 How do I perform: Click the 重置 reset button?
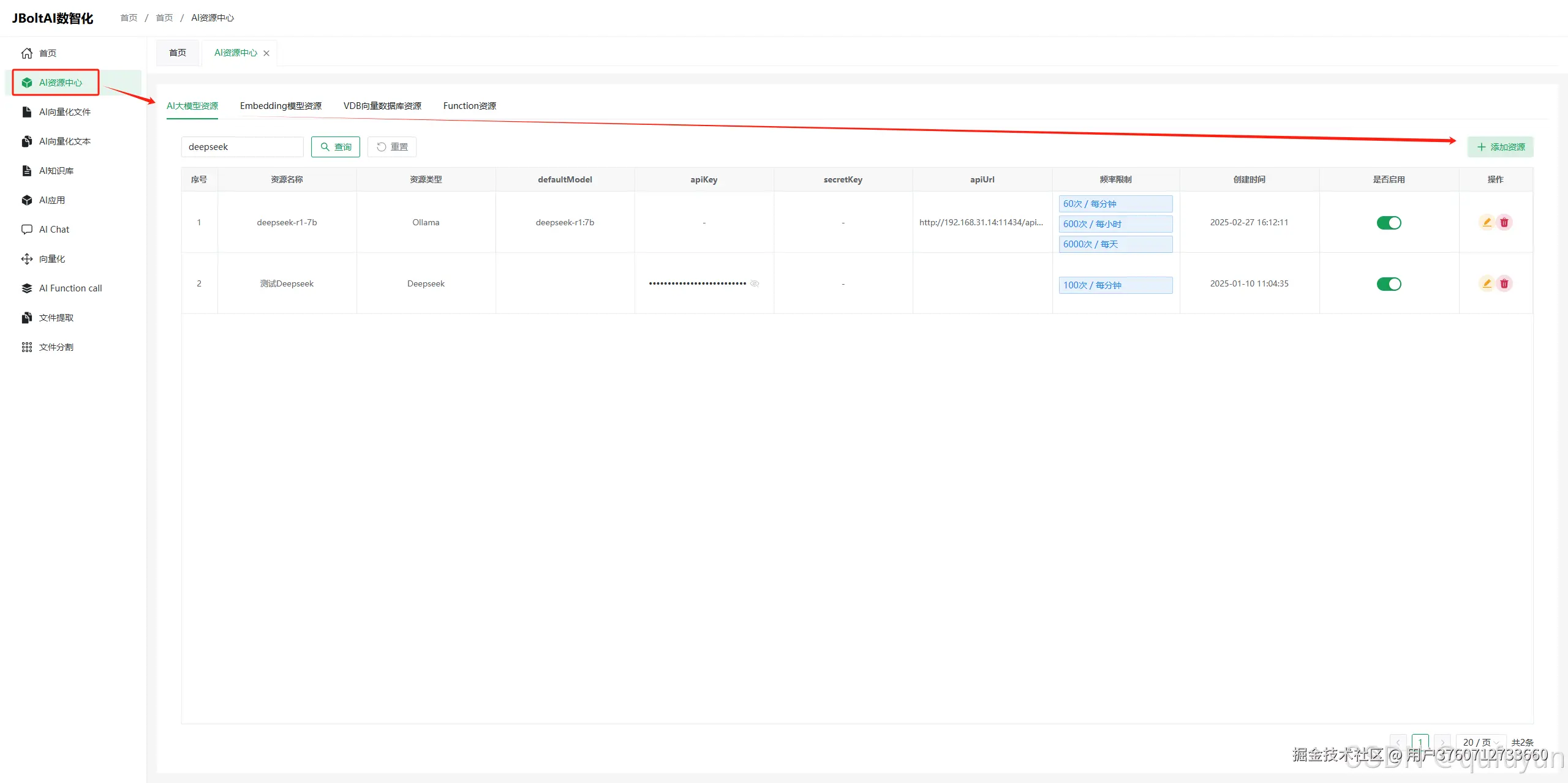click(x=392, y=147)
